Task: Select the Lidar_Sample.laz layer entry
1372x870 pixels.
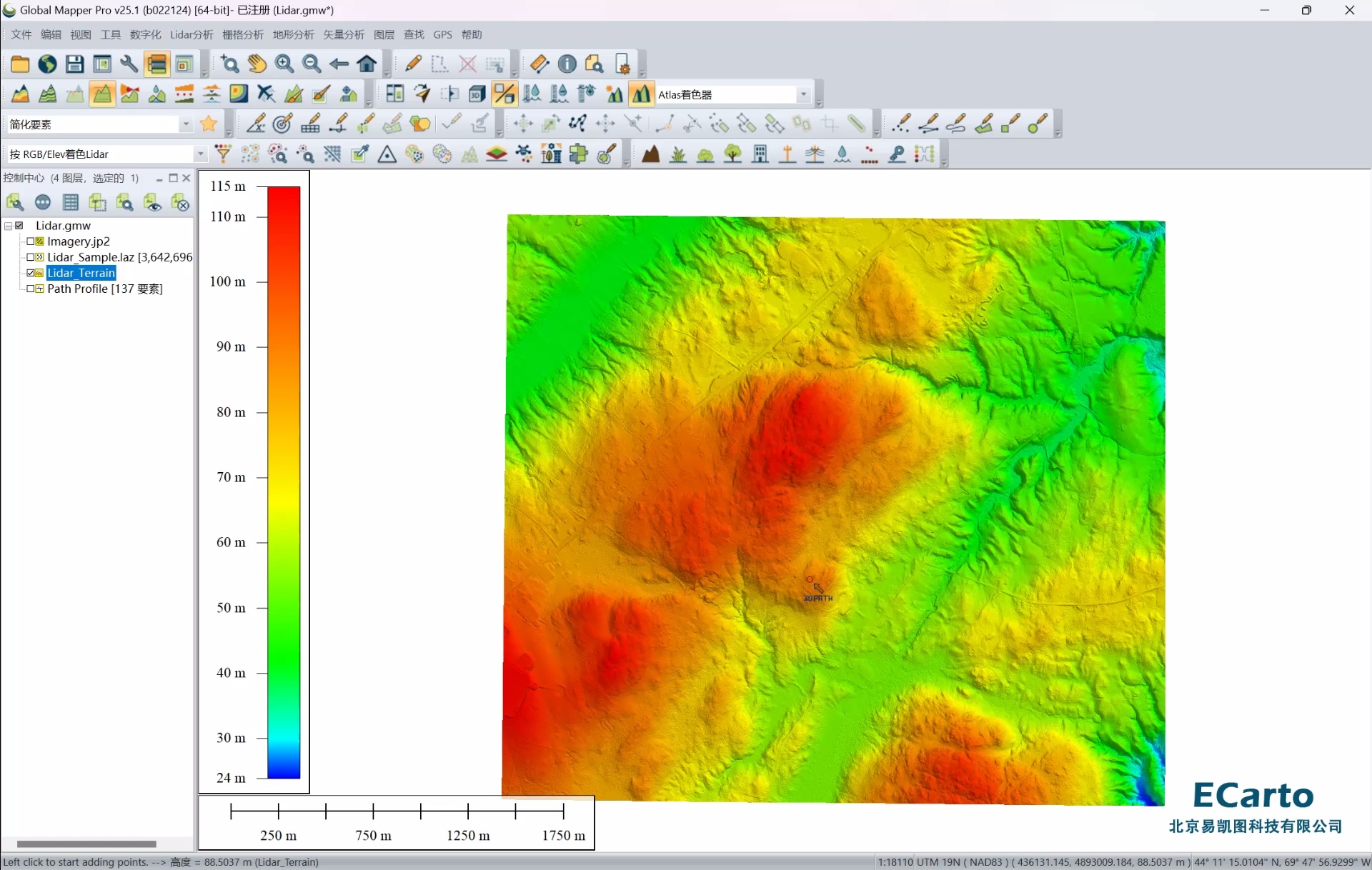Action: (x=119, y=257)
